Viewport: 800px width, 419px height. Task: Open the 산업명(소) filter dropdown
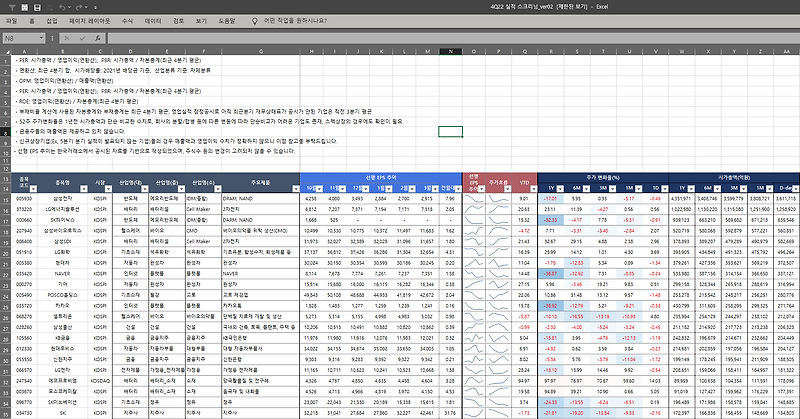point(218,189)
